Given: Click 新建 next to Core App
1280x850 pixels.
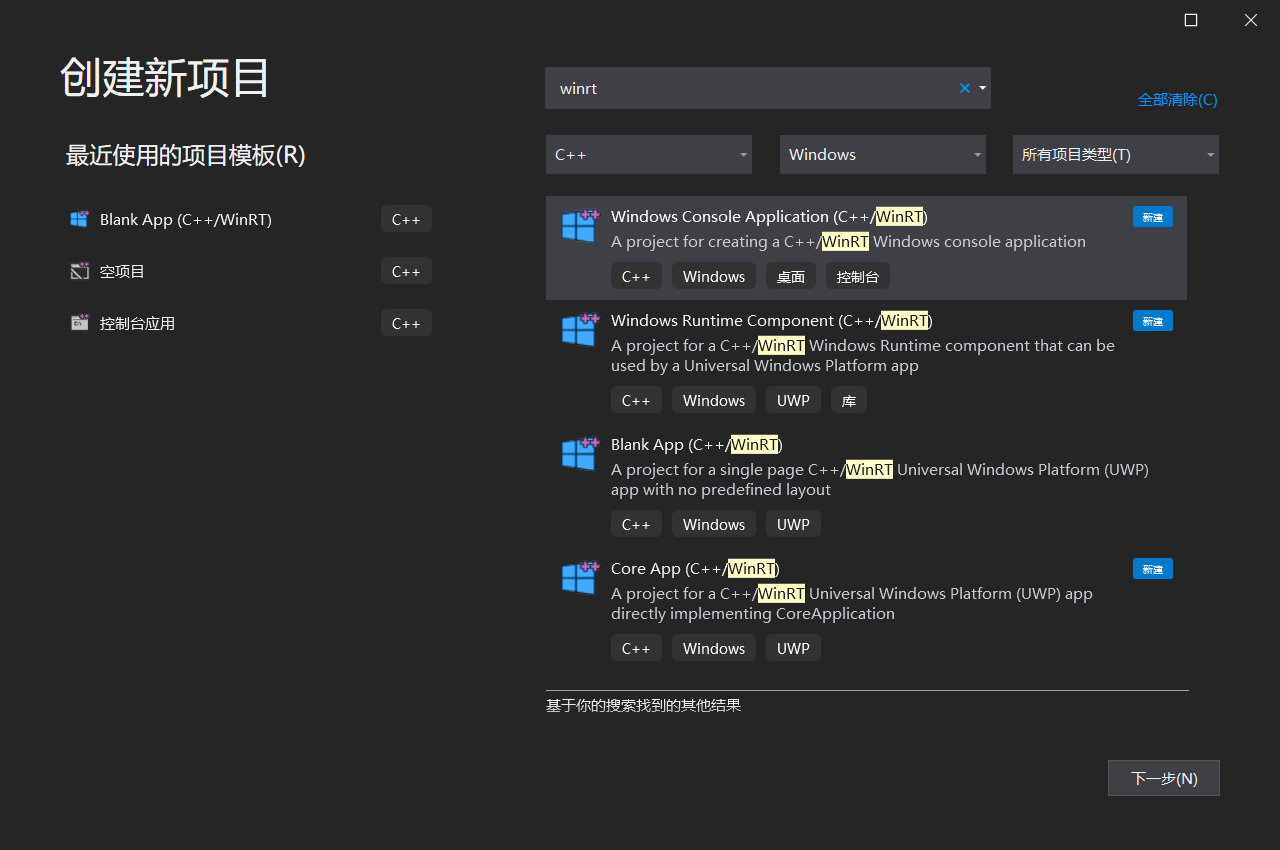Looking at the screenshot, I should pyautogui.click(x=1152, y=568).
